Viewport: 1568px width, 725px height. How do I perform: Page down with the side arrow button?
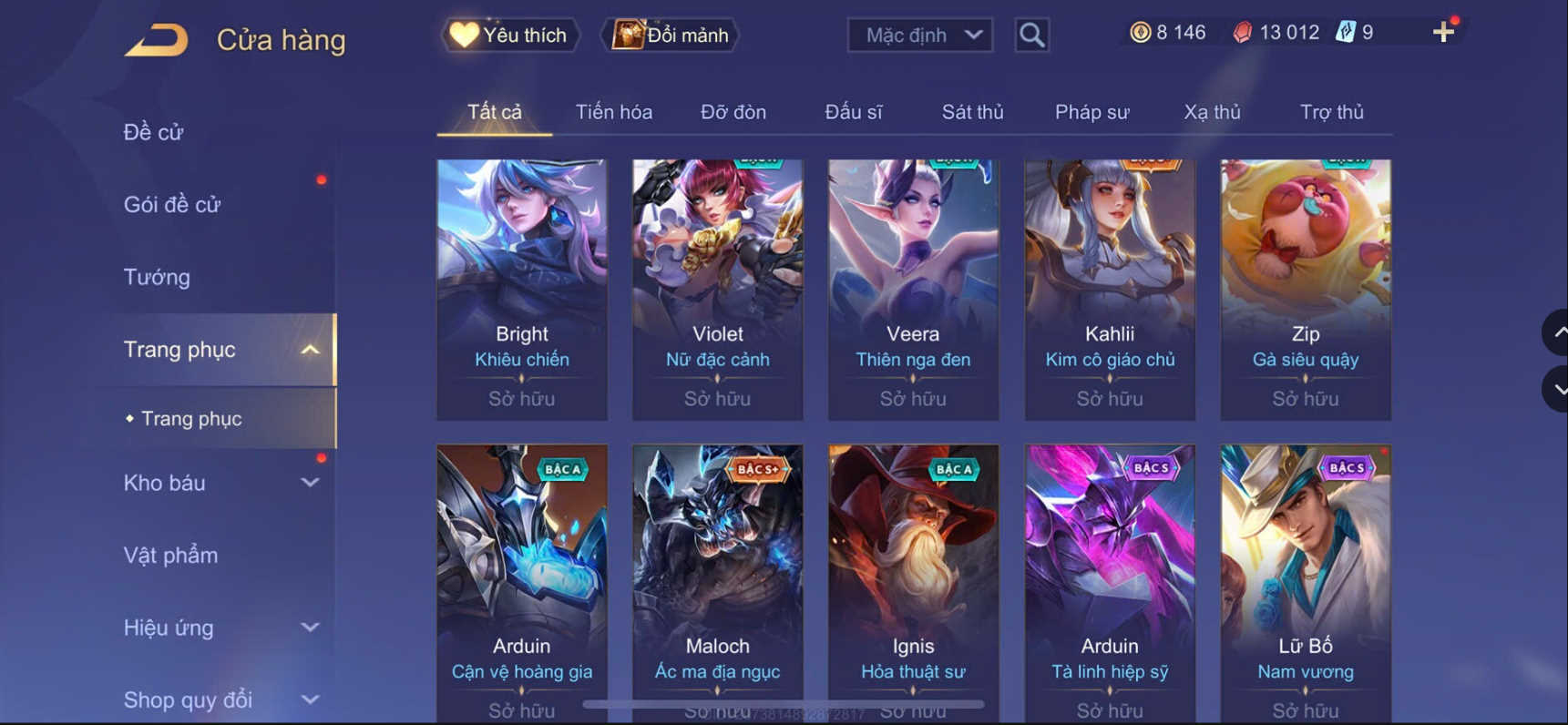1555,389
